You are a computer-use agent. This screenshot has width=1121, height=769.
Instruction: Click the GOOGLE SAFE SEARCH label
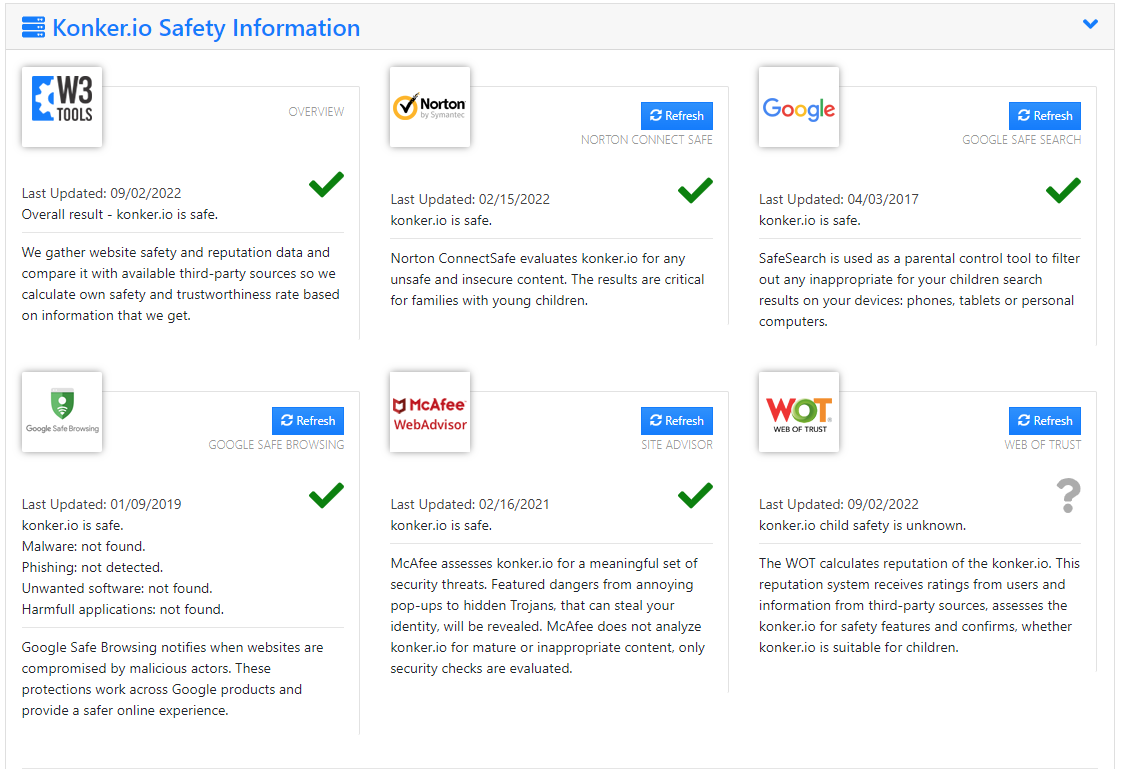pyautogui.click(x=1021, y=140)
